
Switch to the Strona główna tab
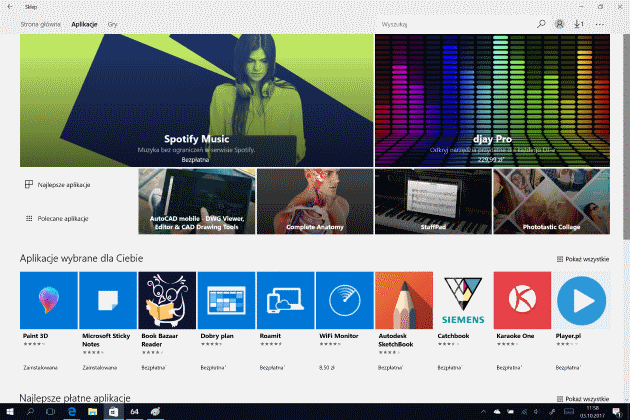(x=40, y=24)
